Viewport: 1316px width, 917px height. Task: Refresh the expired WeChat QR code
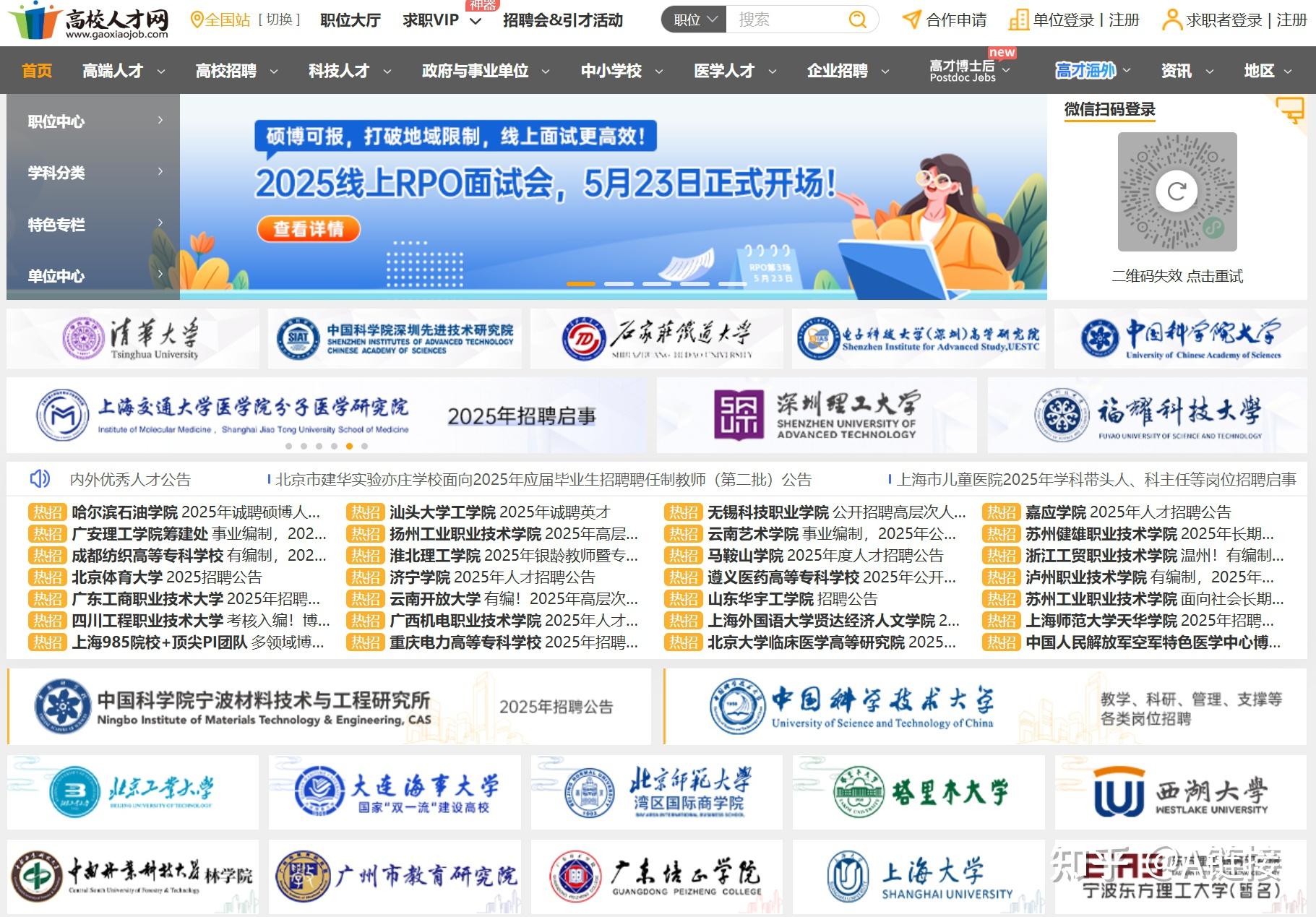point(1177,191)
